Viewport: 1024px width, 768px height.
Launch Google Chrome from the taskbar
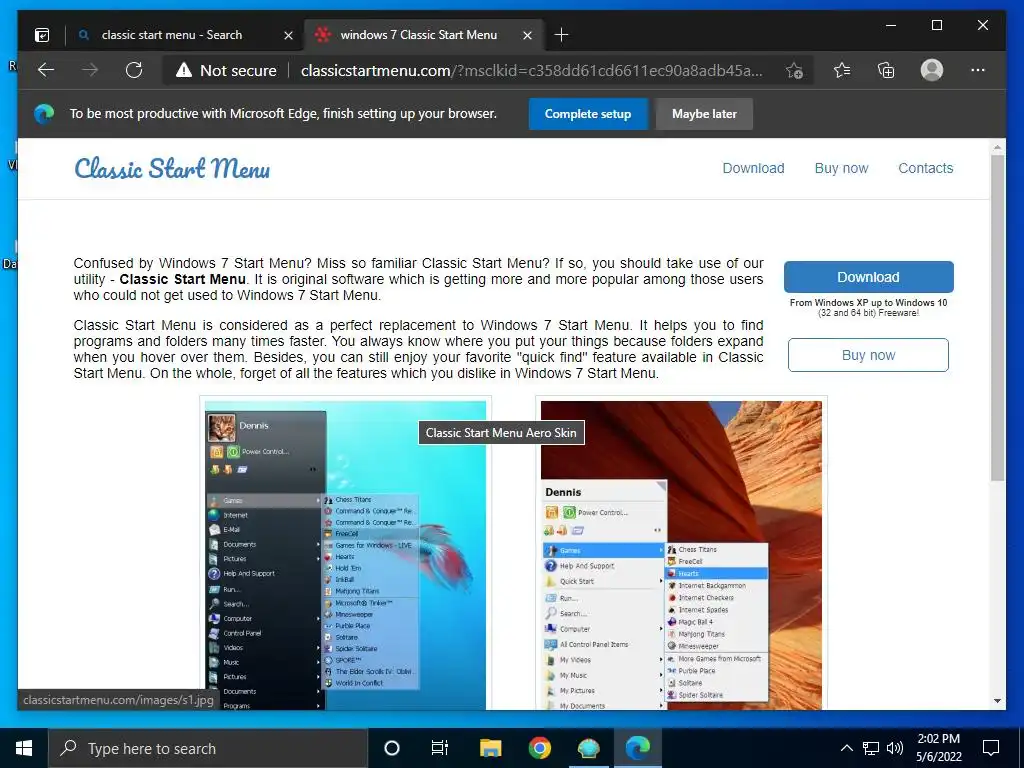coord(539,748)
